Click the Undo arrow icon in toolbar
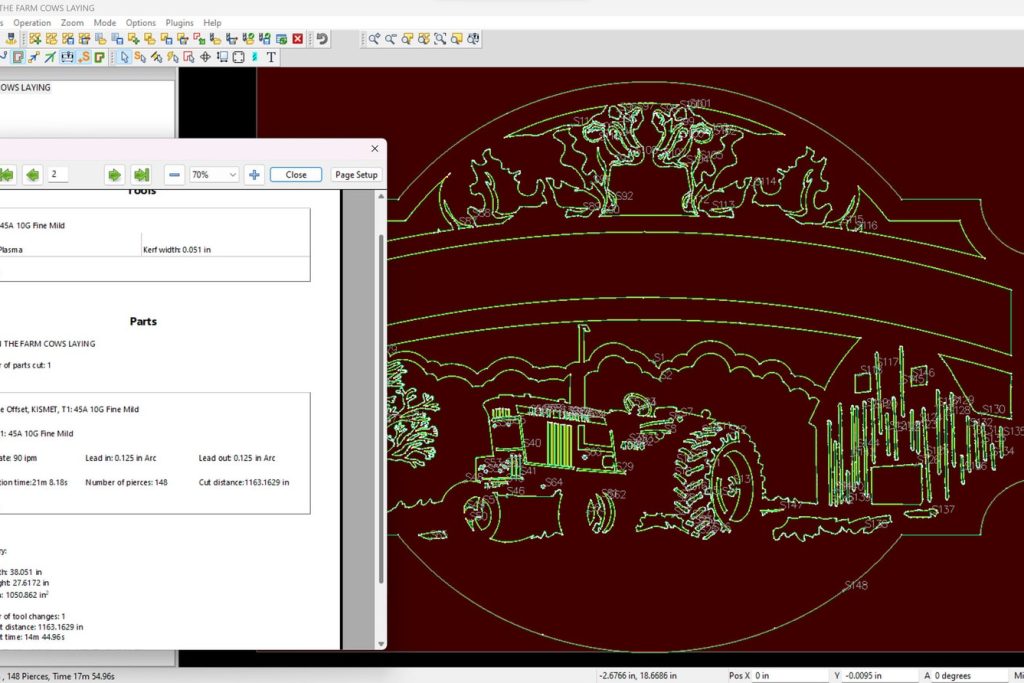Viewport: 1024px width, 683px height. click(322, 39)
